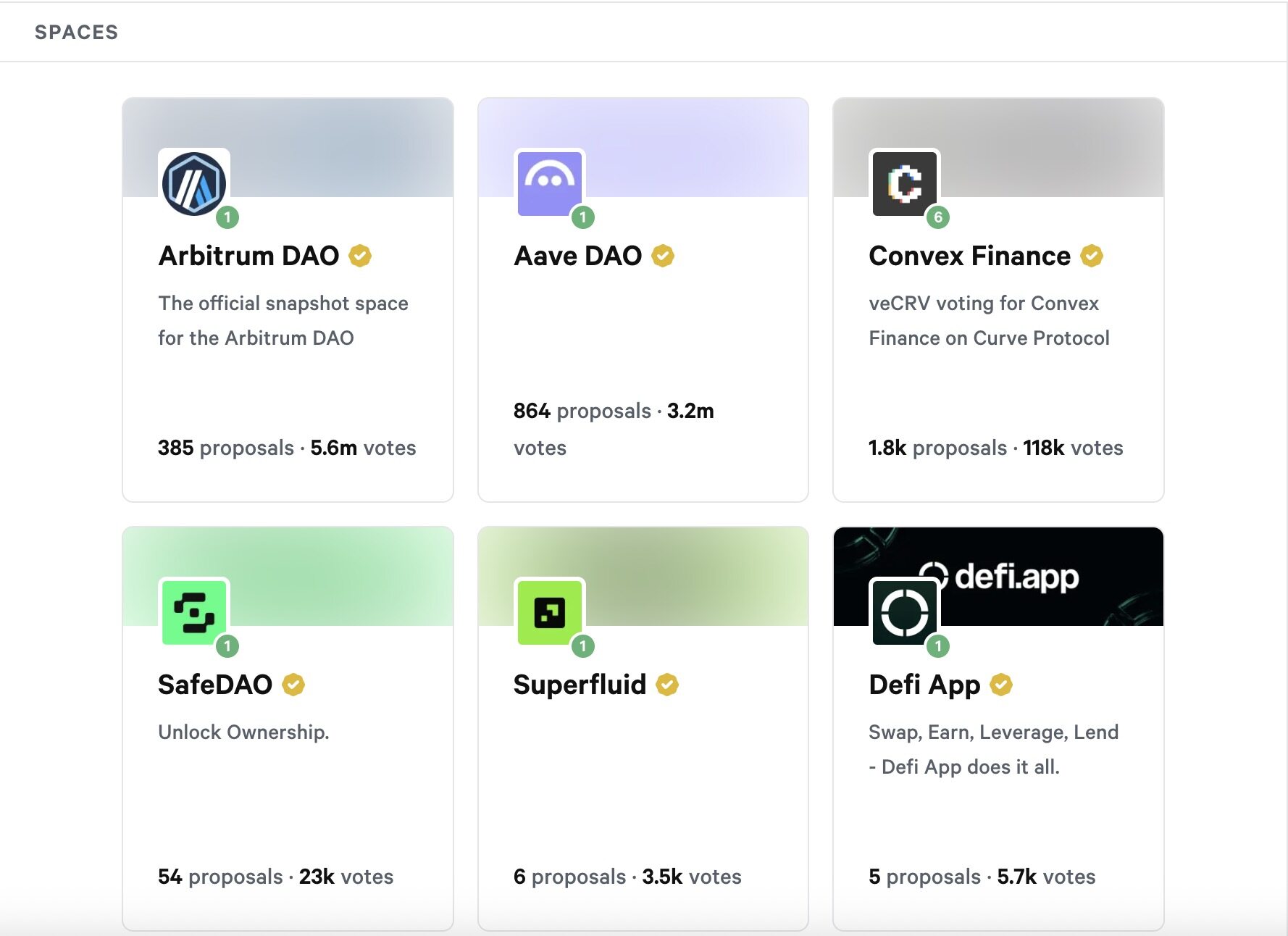Open the SafeDAO space title
Image resolution: width=1288 pixels, height=936 pixels.
215,685
